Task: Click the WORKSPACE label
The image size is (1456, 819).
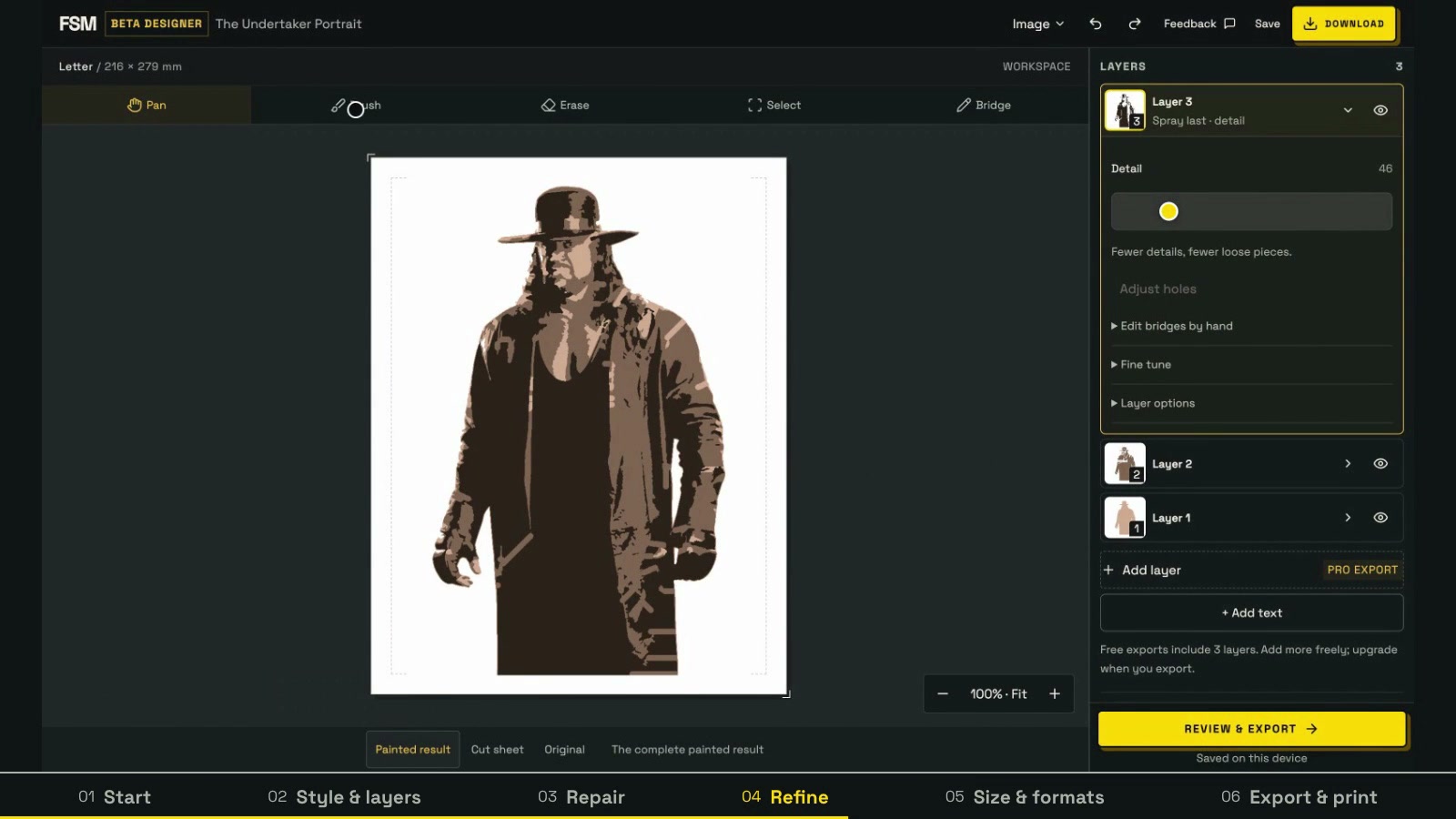Action: click(1036, 66)
